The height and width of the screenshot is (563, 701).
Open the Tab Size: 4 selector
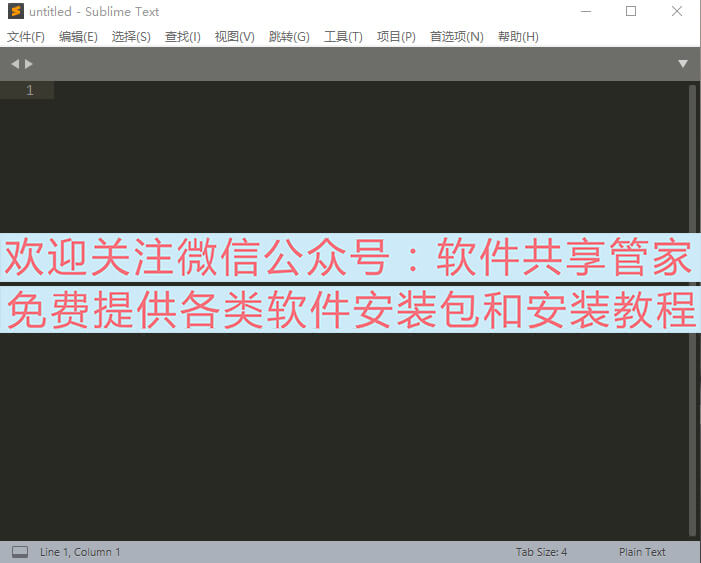541,552
